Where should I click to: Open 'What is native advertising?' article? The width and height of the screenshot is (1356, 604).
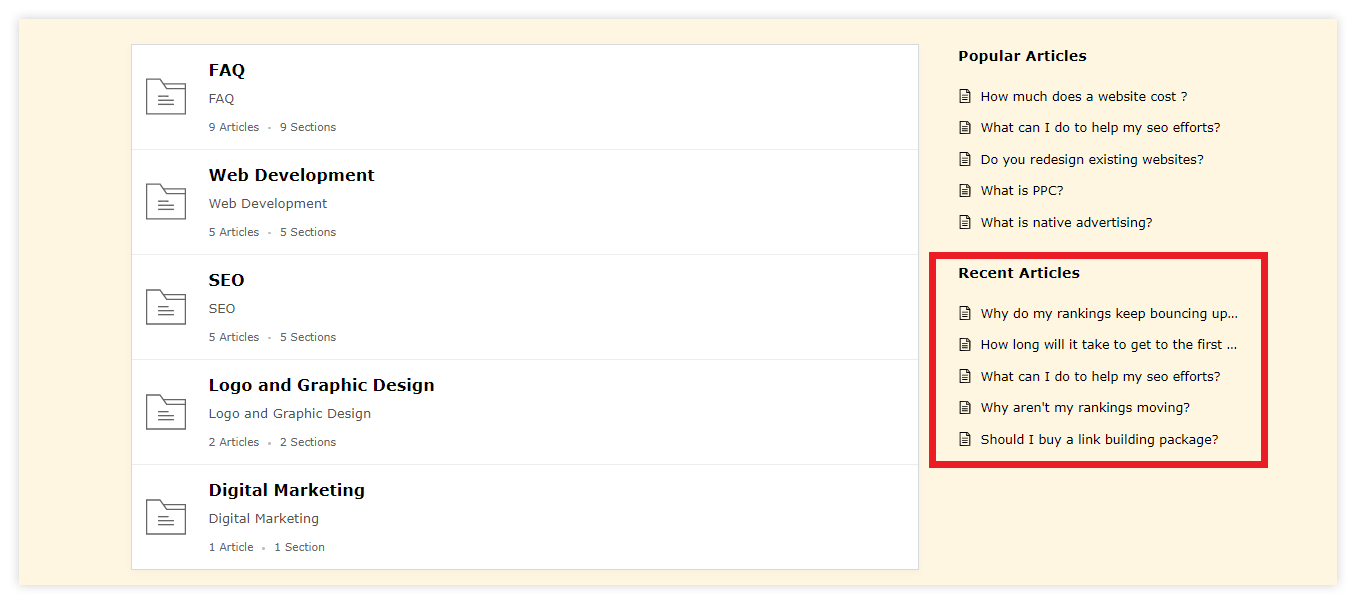pos(1066,223)
